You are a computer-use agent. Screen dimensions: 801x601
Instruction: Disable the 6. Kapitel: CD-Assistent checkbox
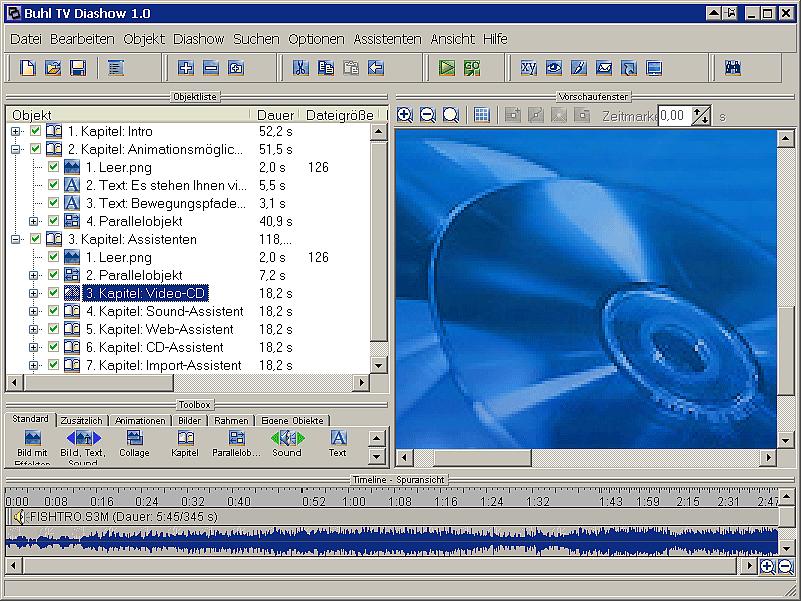54,348
